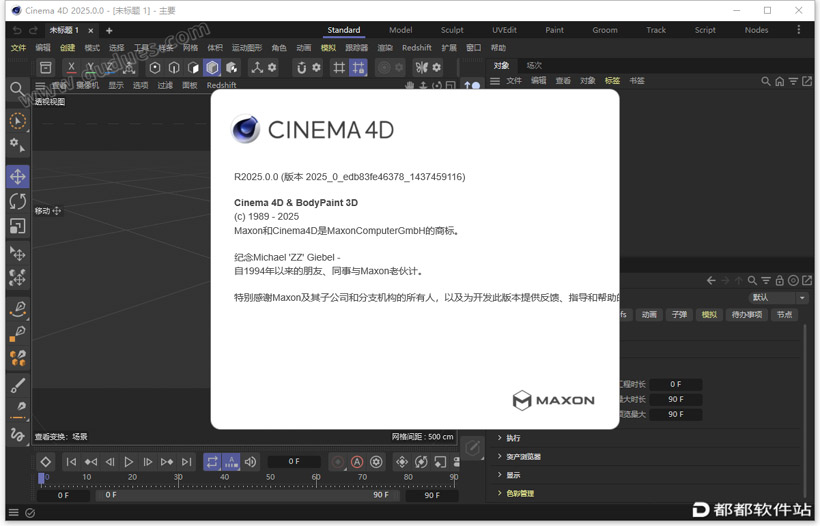This screenshot has height=526, width=820.
Task: Add a new document tab with plus
Action: [x=109, y=30]
